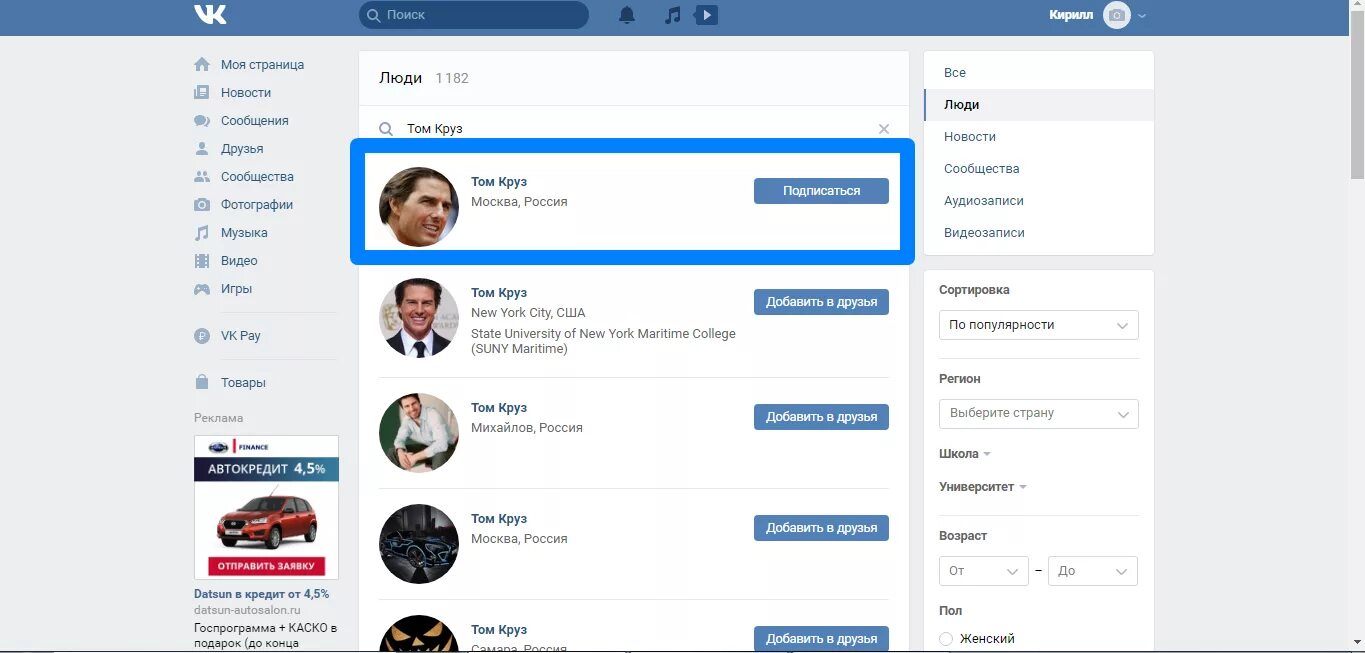The height and width of the screenshot is (653, 1365).
Task: Click the magnifier icon beside Том Круз query
Action: click(x=386, y=129)
